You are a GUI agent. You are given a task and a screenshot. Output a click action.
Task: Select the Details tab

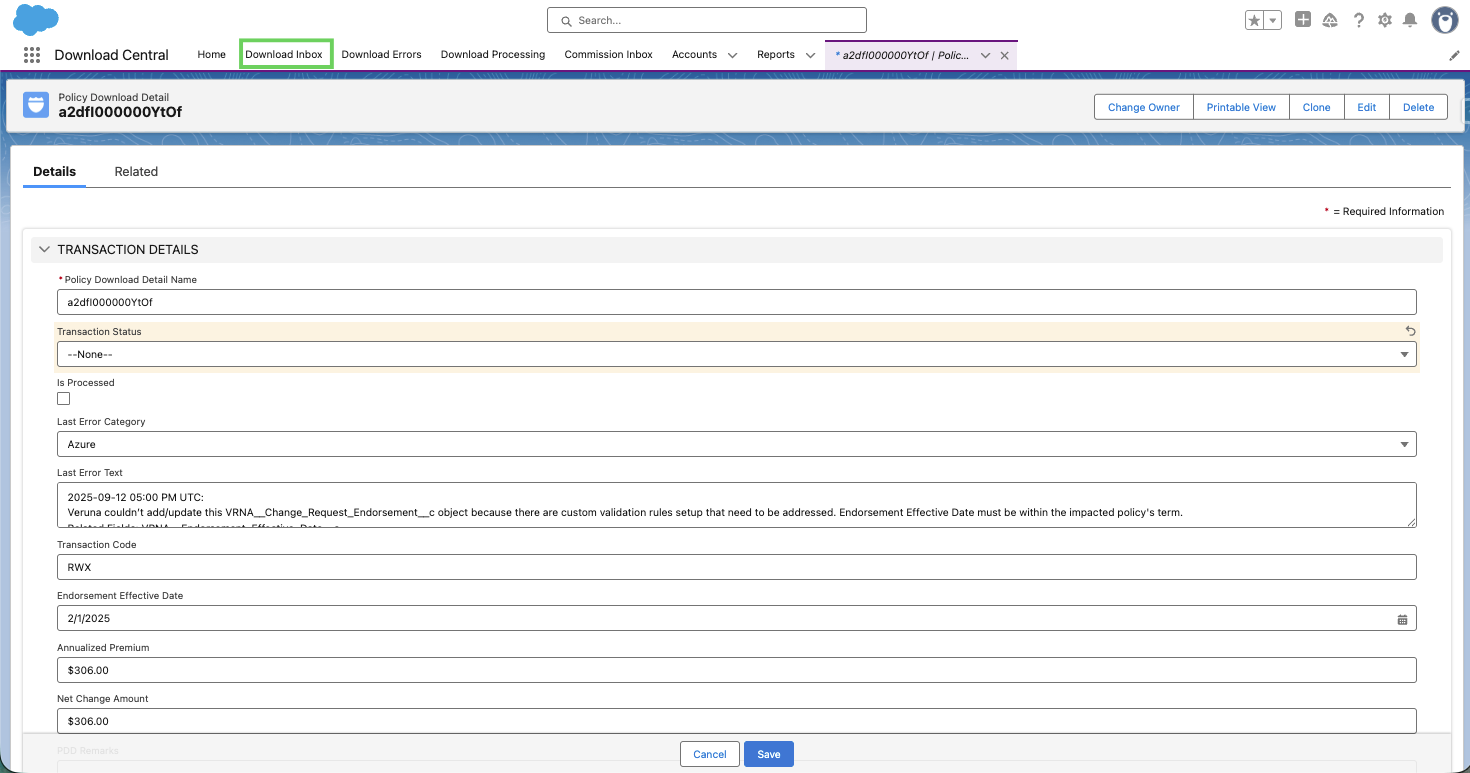(x=54, y=172)
